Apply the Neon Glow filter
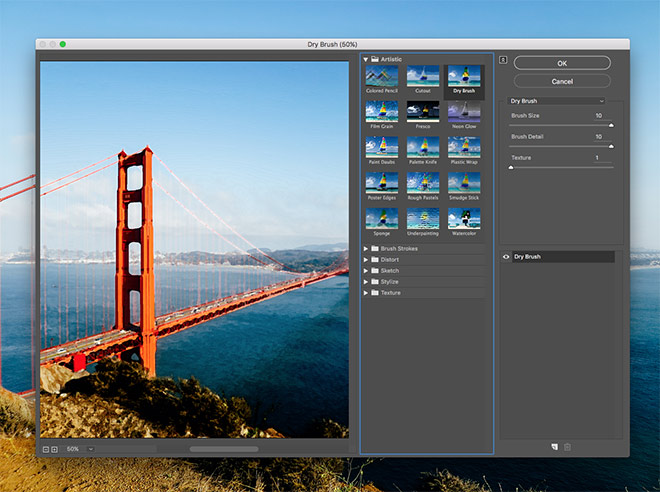The width and height of the screenshot is (660, 492). click(x=464, y=111)
